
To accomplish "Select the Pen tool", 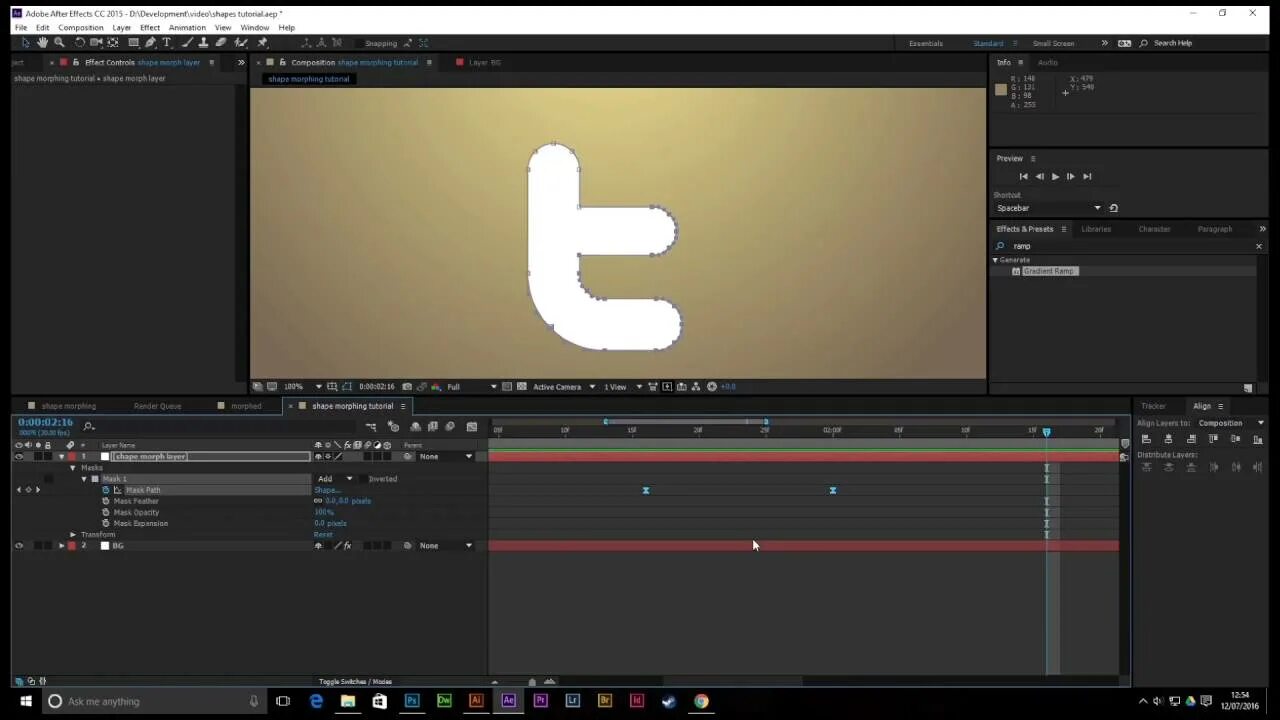I will coord(150,43).
